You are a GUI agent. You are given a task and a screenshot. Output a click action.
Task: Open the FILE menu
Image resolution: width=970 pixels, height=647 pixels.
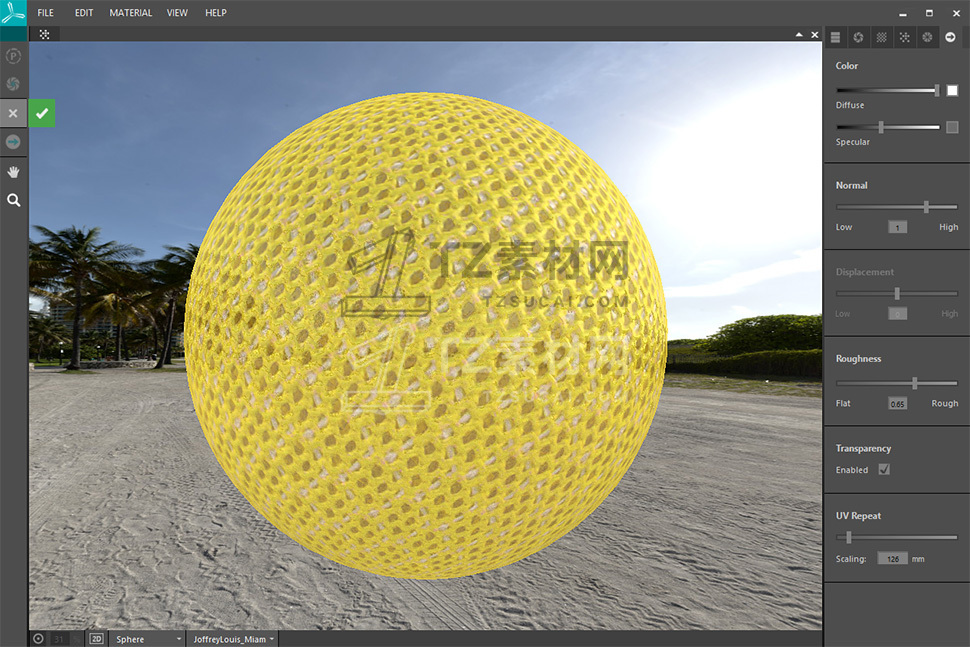[x=46, y=13]
